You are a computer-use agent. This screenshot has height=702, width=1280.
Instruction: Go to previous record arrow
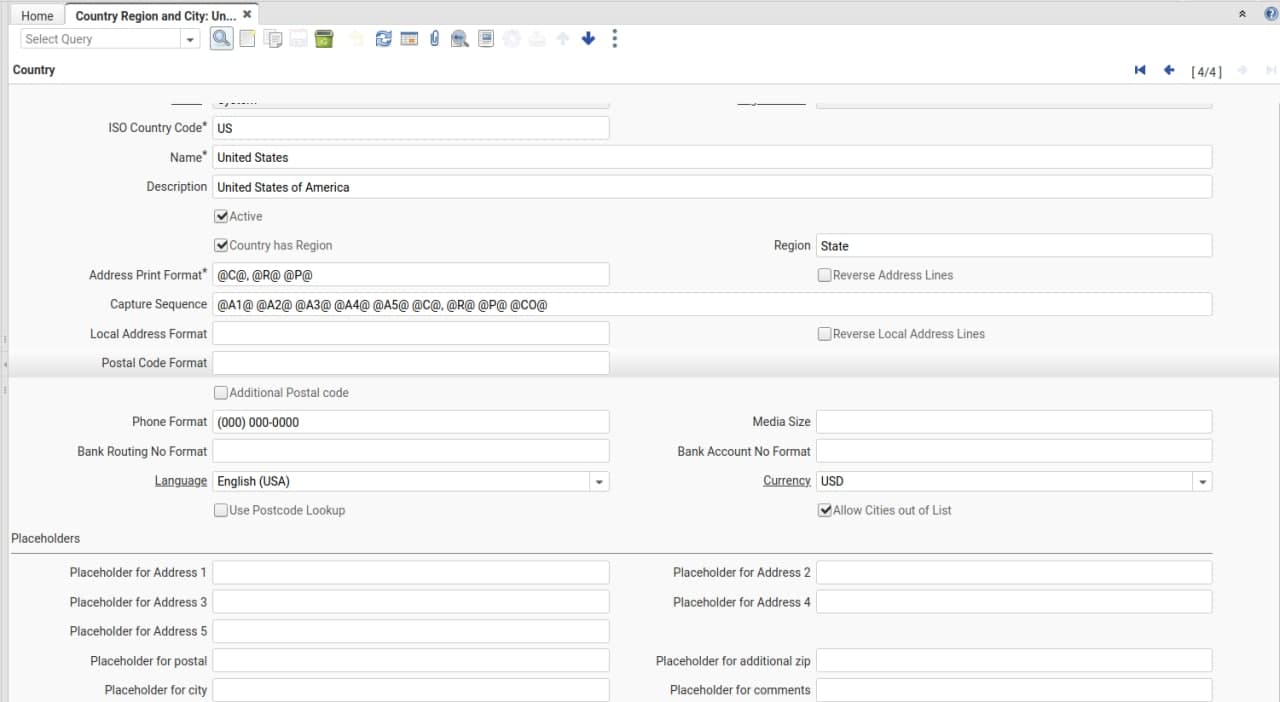click(x=1168, y=70)
